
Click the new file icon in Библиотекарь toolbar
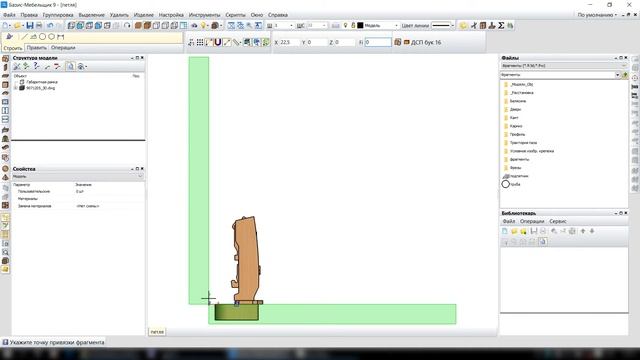[505, 231]
